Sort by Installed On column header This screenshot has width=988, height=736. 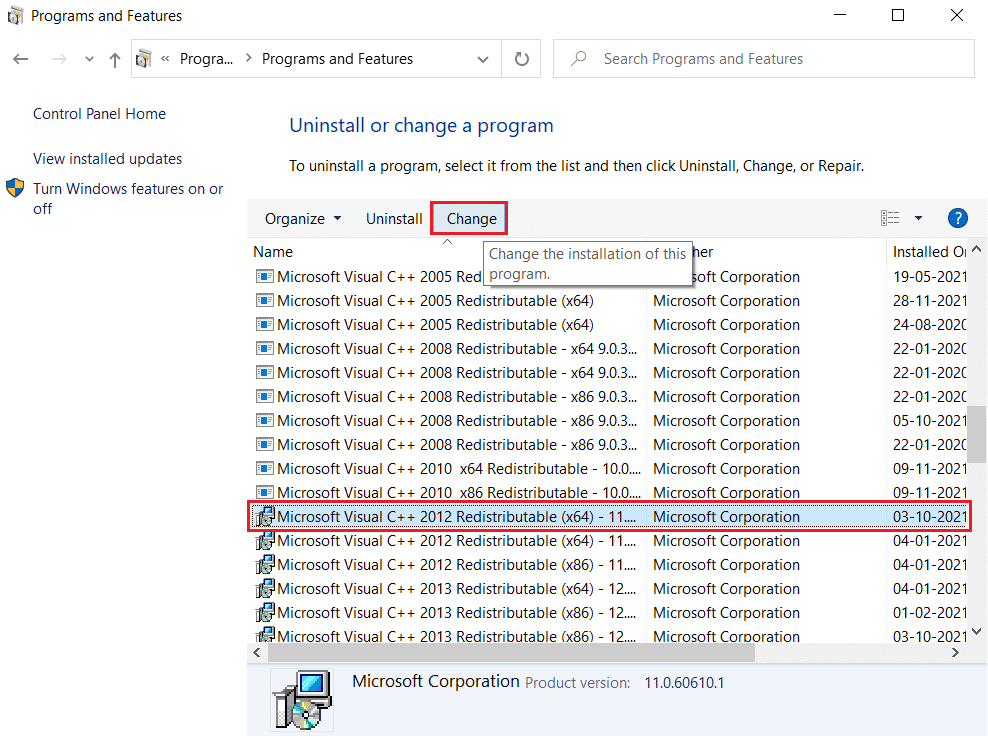click(x=929, y=252)
